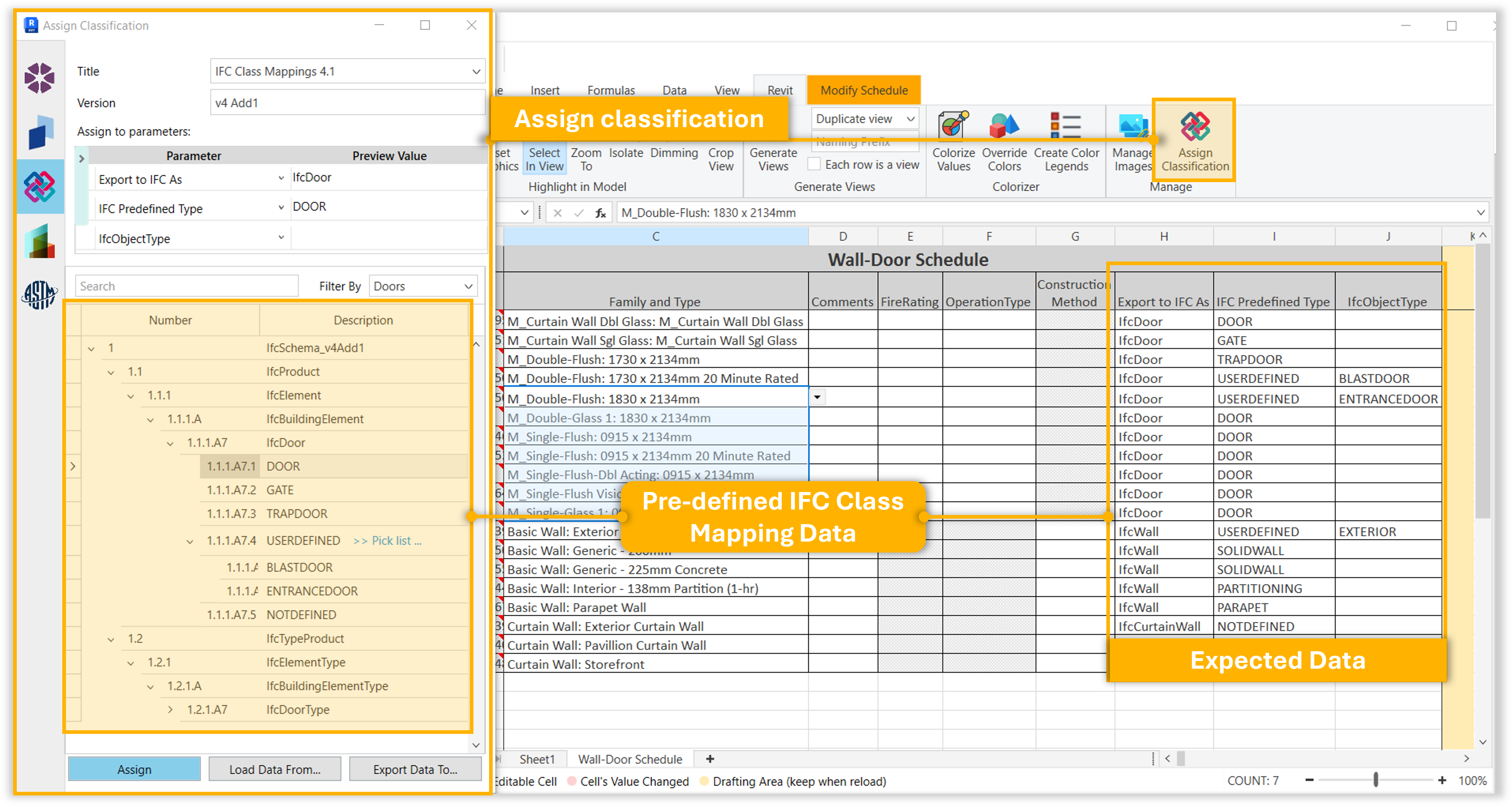The width and height of the screenshot is (1512, 806).
Task: Click the zoom slider handle
Action: point(1375,780)
